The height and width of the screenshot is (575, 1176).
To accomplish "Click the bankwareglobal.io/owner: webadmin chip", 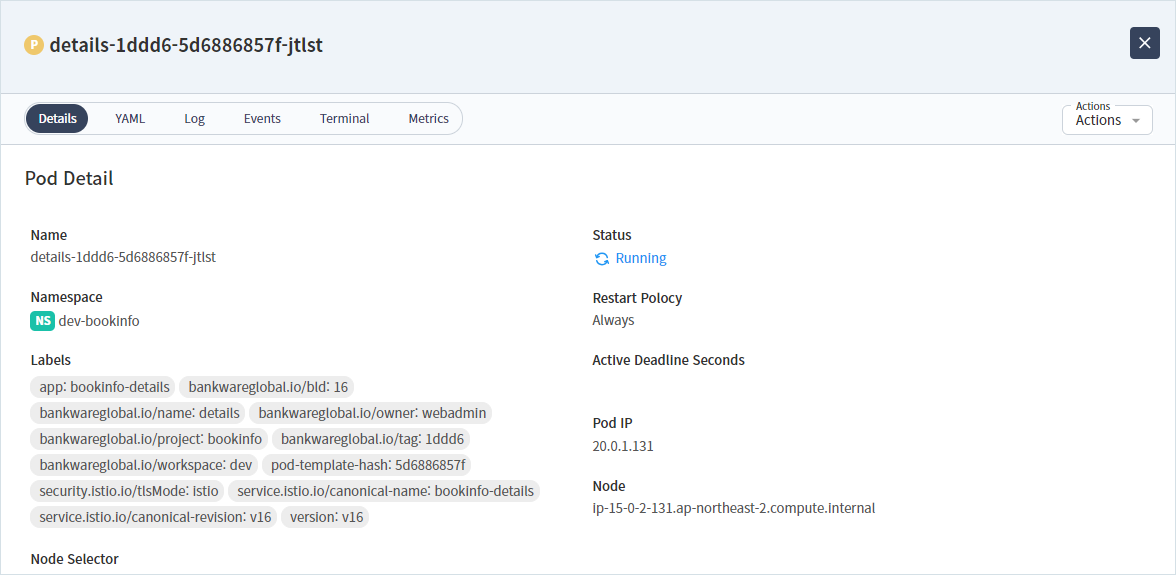I will coord(371,413).
